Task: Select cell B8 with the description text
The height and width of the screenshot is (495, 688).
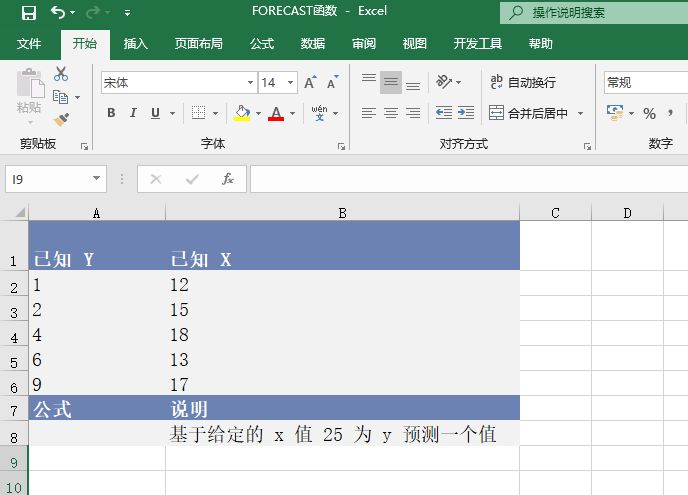Action: [x=342, y=434]
